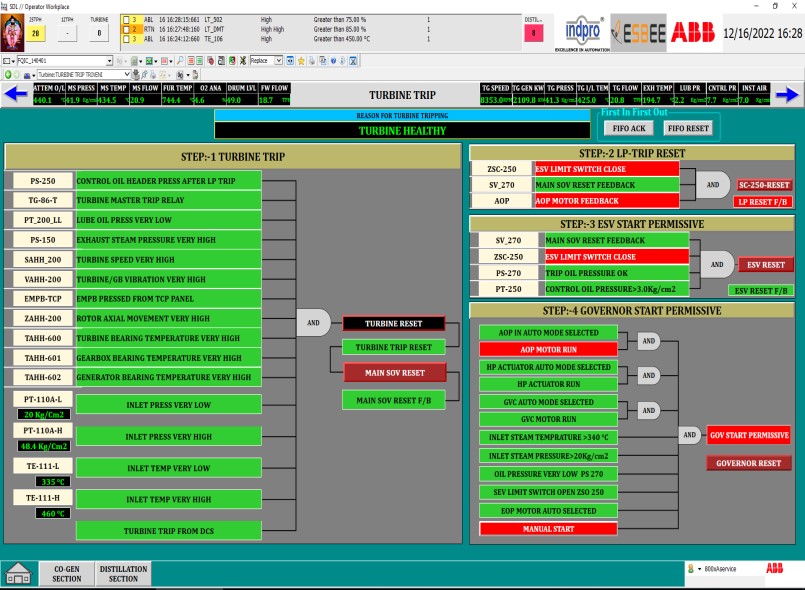Go to CO-GEN SECTION tab
This screenshot has height=590, width=805.
point(66,572)
